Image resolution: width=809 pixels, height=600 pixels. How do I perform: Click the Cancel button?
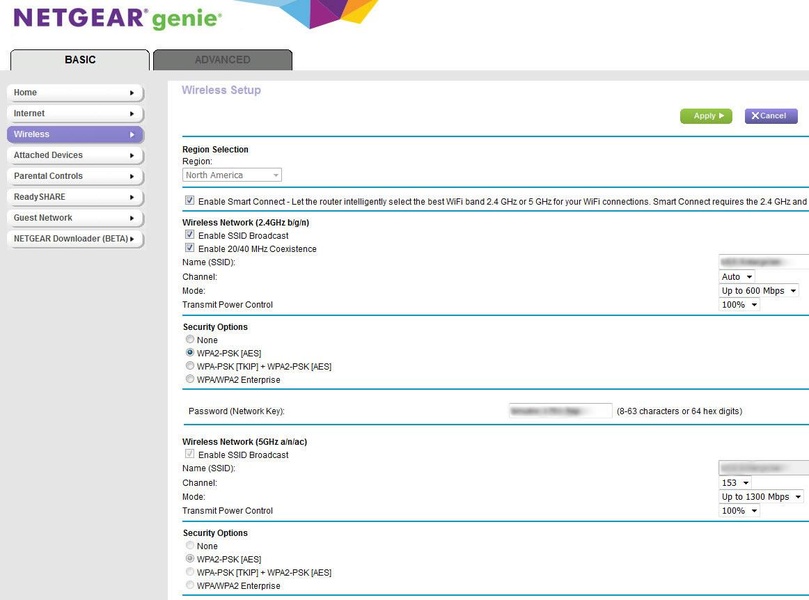[x=771, y=116]
